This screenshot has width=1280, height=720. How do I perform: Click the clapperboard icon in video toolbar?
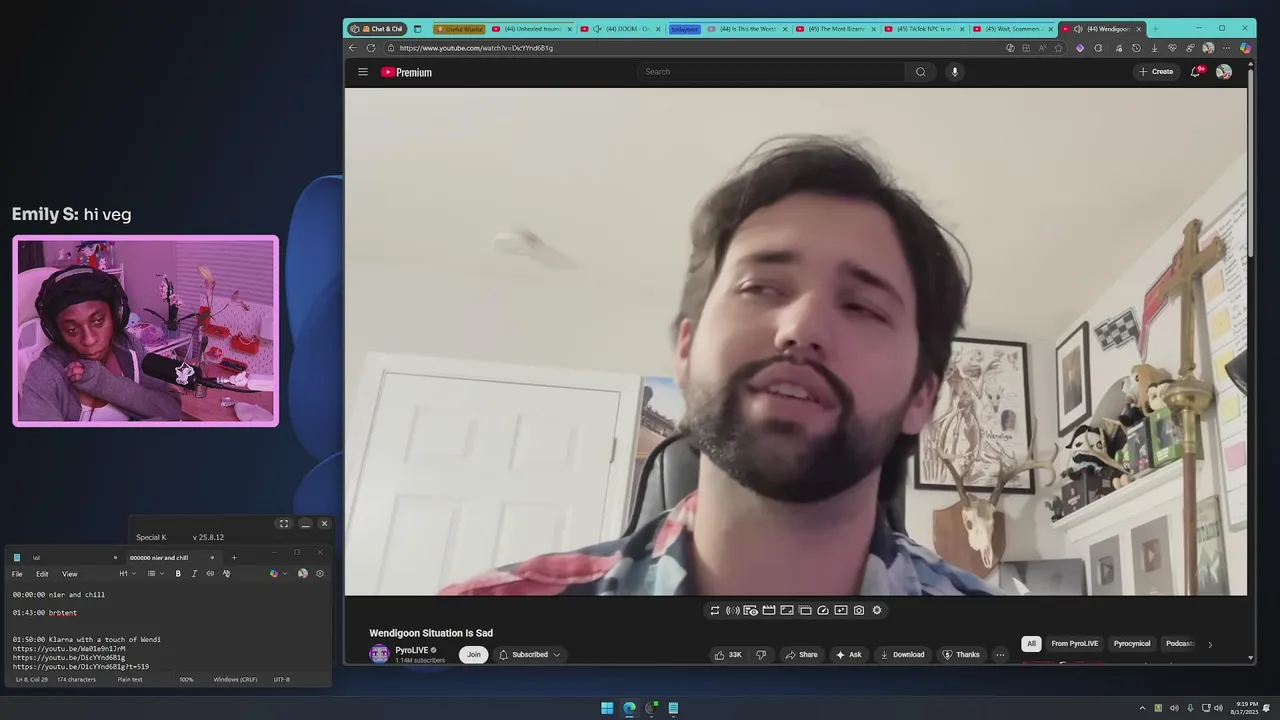coord(769,610)
